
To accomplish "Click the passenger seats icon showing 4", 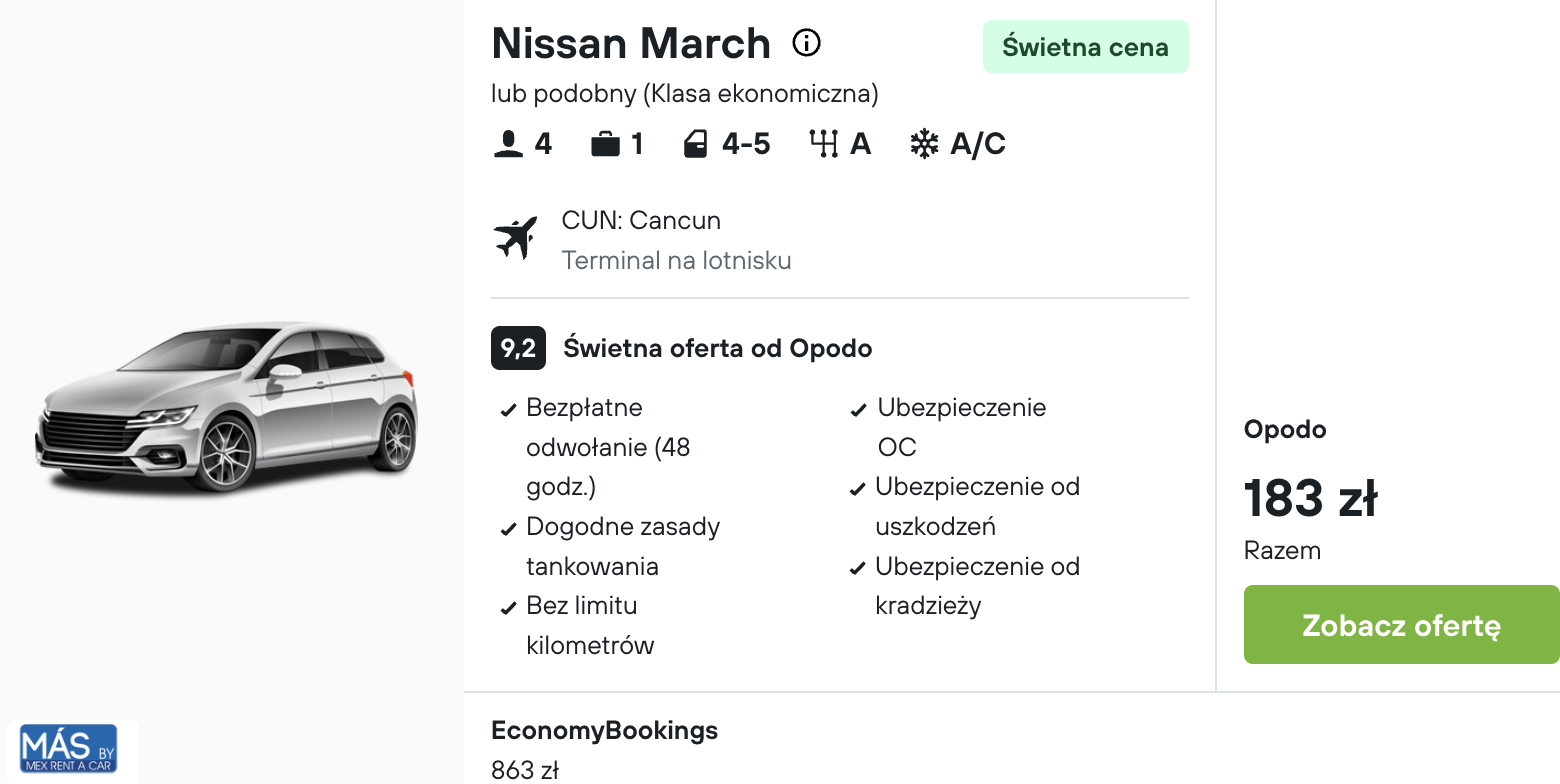I will (x=508, y=145).
